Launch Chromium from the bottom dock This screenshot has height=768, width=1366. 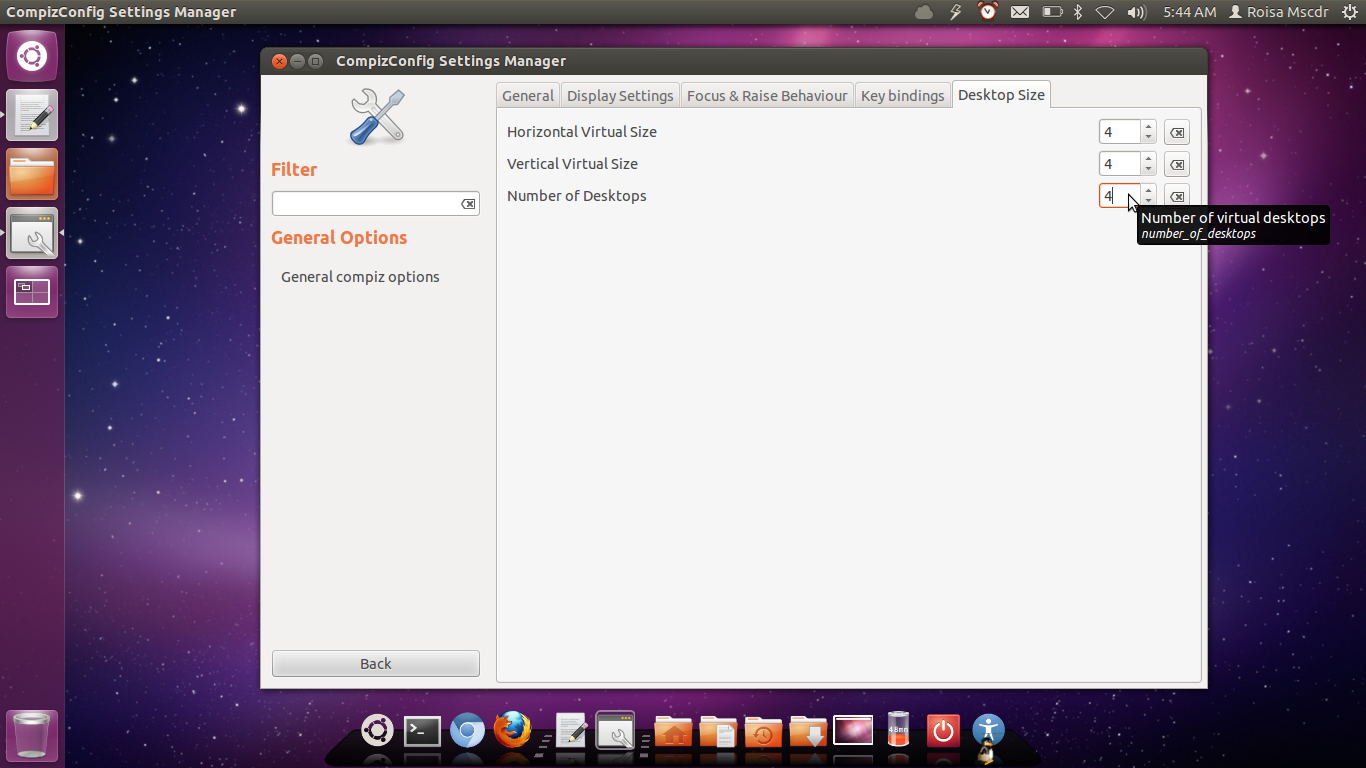pos(467,731)
